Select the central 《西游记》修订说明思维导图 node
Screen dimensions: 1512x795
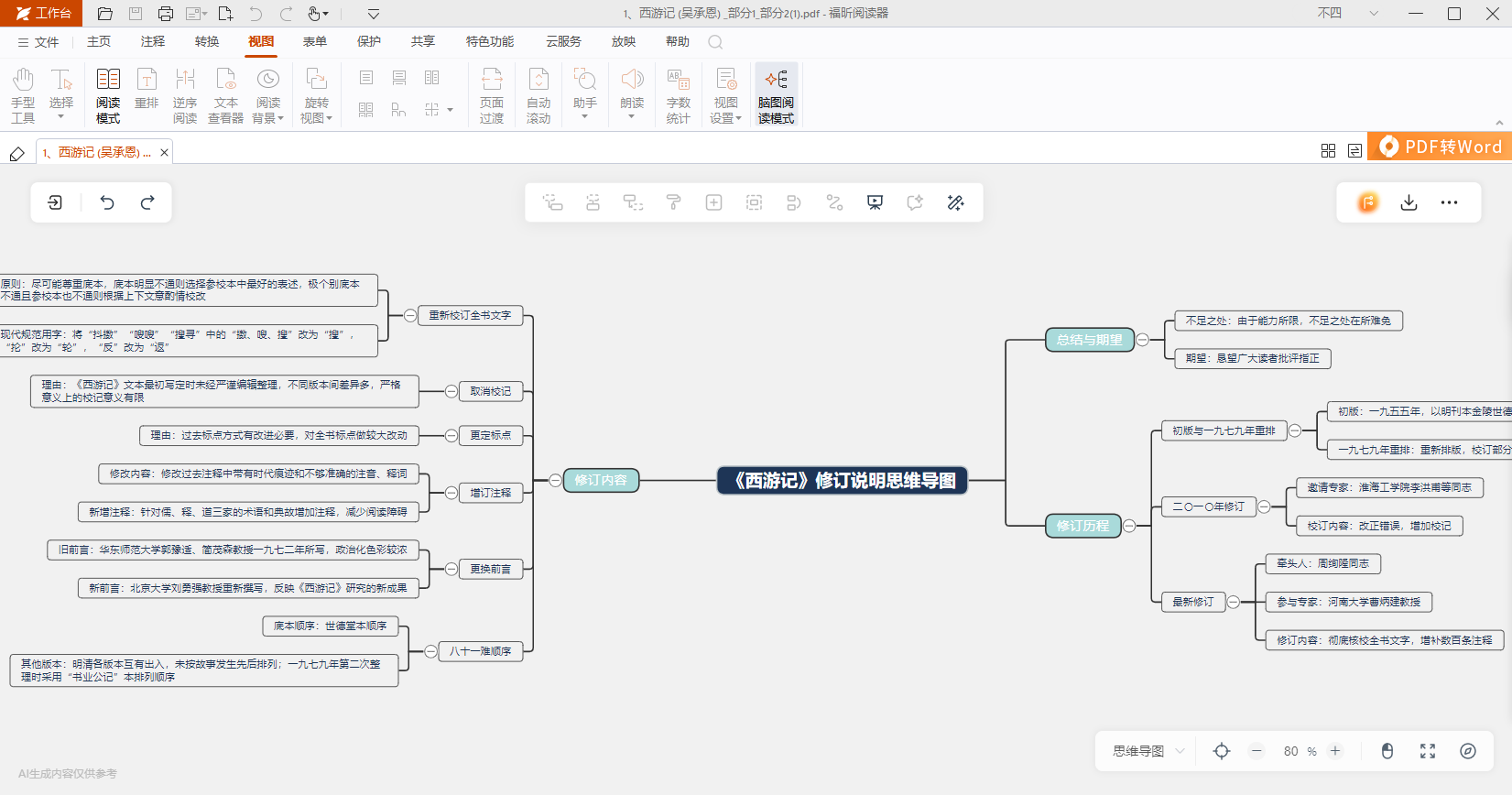tap(843, 480)
